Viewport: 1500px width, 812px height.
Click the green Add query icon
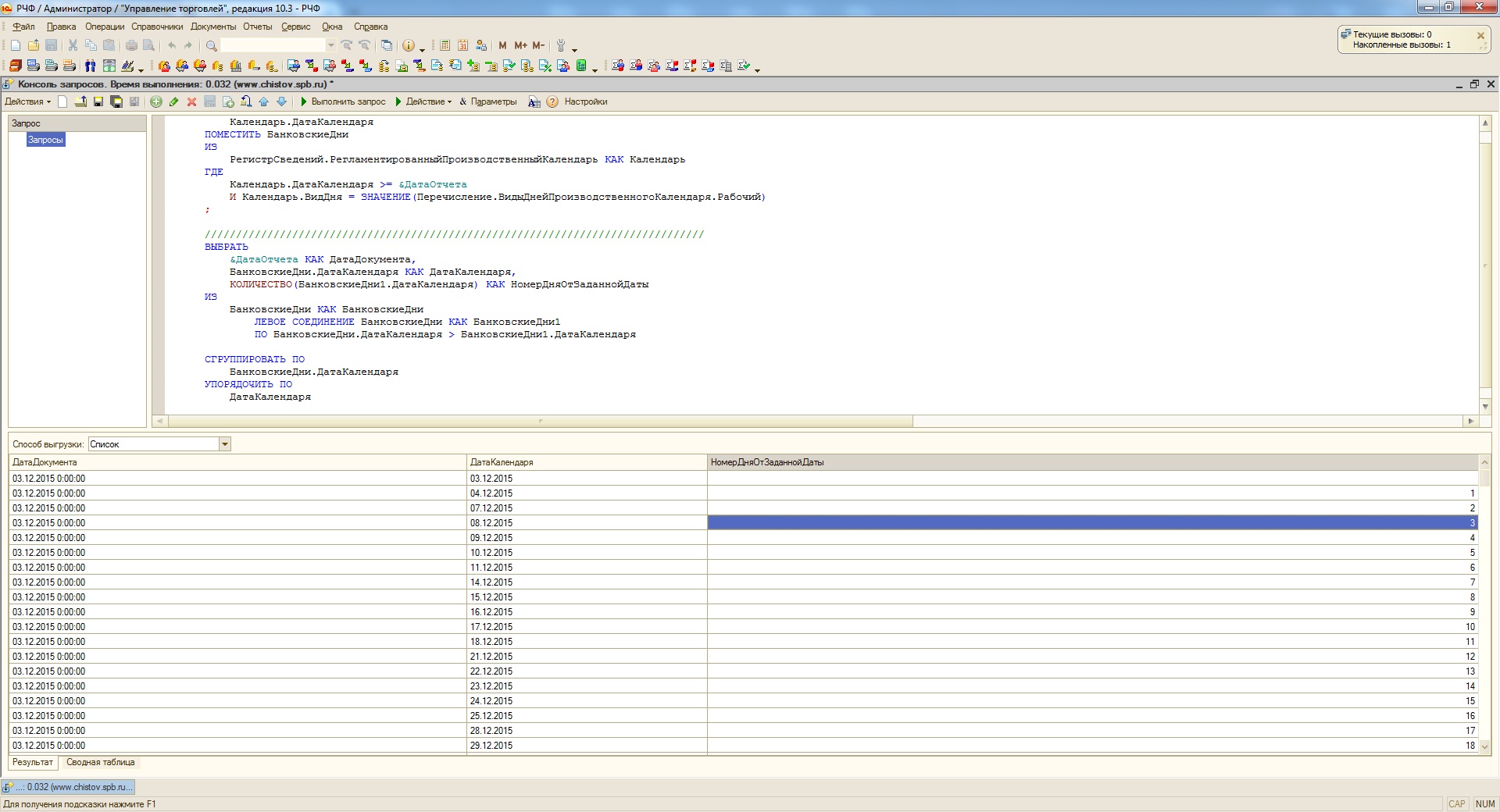point(156,101)
